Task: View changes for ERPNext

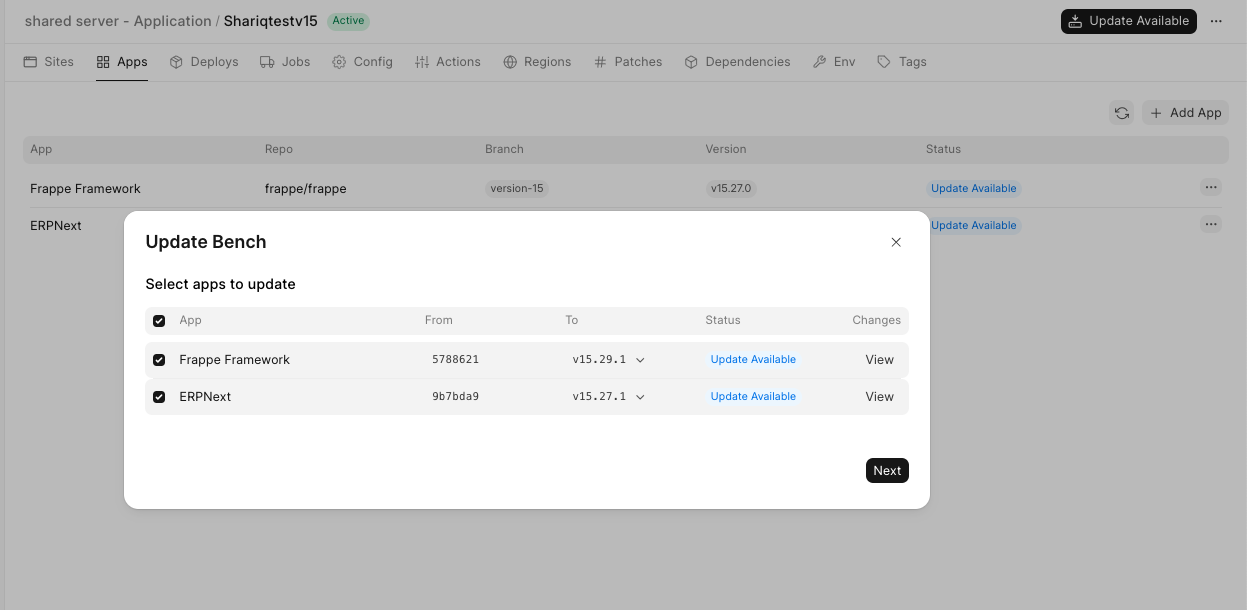Action: point(879,397)
